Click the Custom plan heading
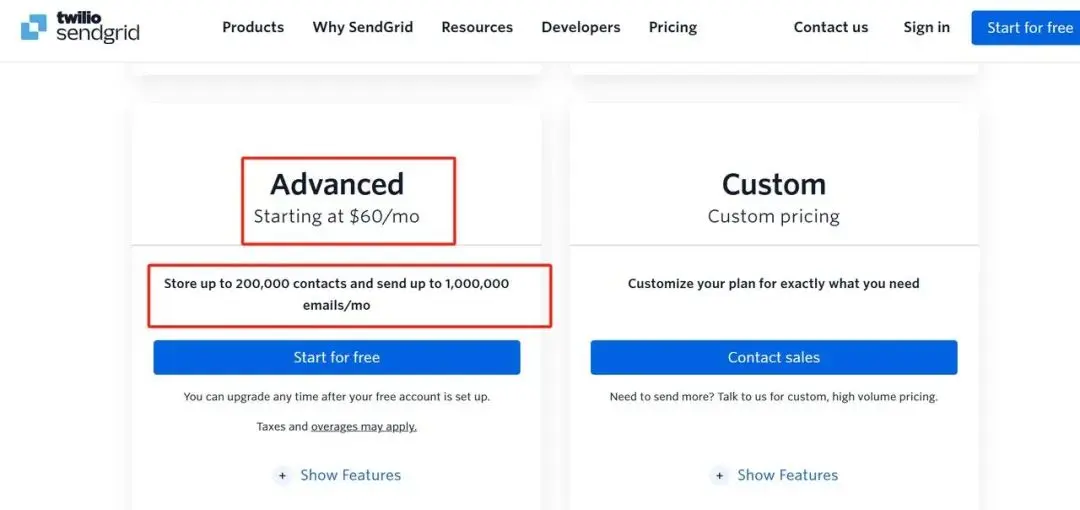Viewport: 1080px width, 510px height. (773, 184)
